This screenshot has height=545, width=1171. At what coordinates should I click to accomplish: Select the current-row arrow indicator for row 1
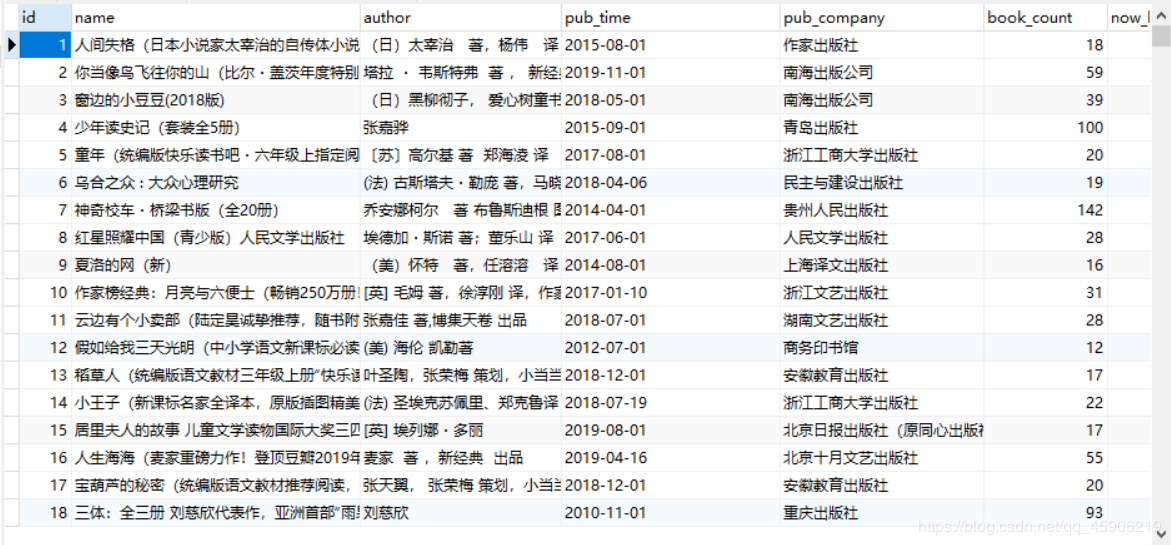[x=11, y=45]
